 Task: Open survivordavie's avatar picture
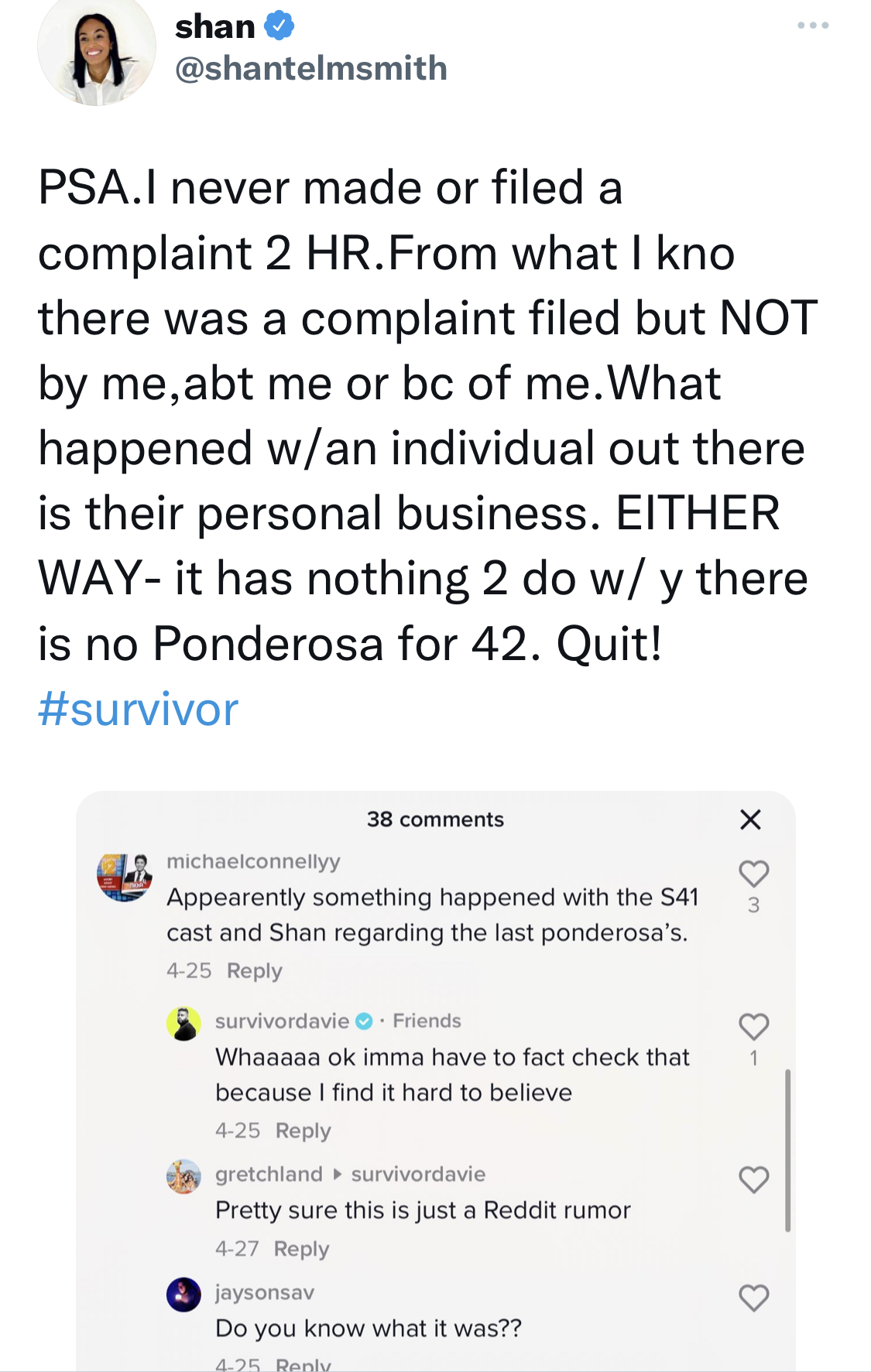(x=184, y=1024)
